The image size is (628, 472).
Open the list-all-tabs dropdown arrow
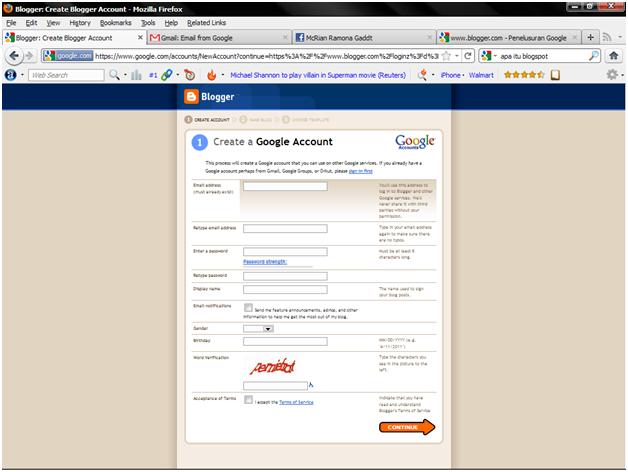(x=620, y=37)
